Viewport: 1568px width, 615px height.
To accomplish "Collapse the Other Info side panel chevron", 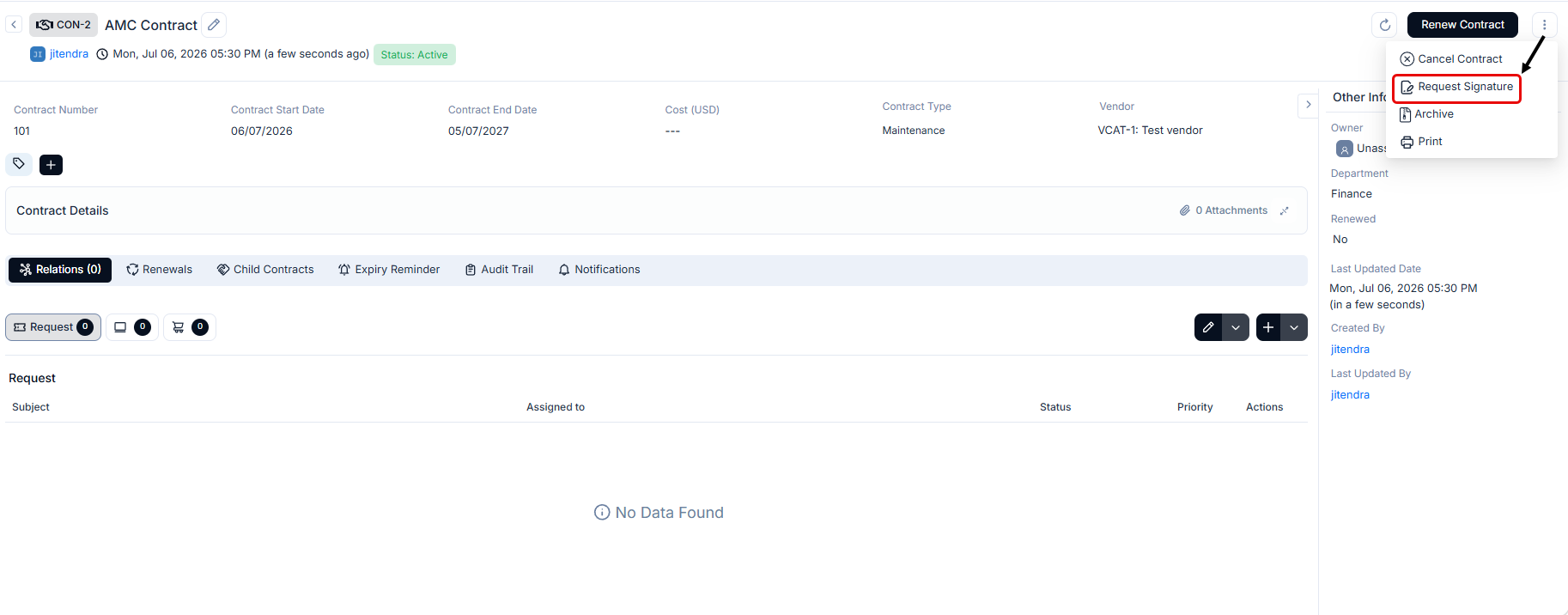I will tap(1308, 105).
